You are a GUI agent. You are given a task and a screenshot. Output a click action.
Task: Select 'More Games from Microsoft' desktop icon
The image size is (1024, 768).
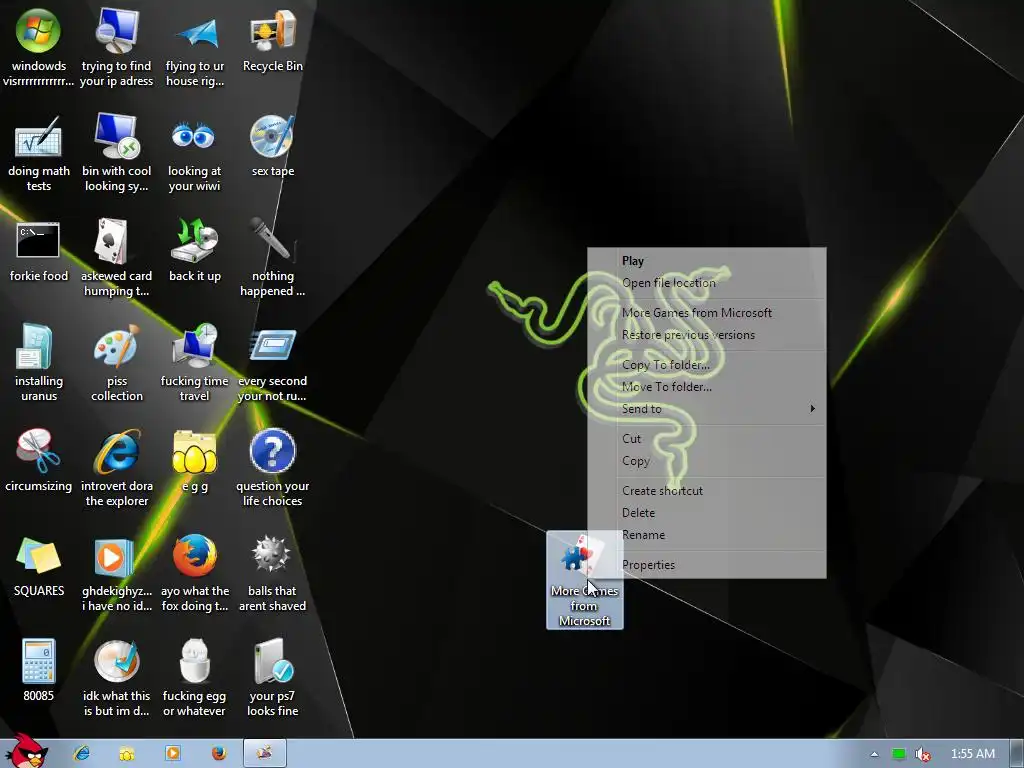[x=584, y=580]
